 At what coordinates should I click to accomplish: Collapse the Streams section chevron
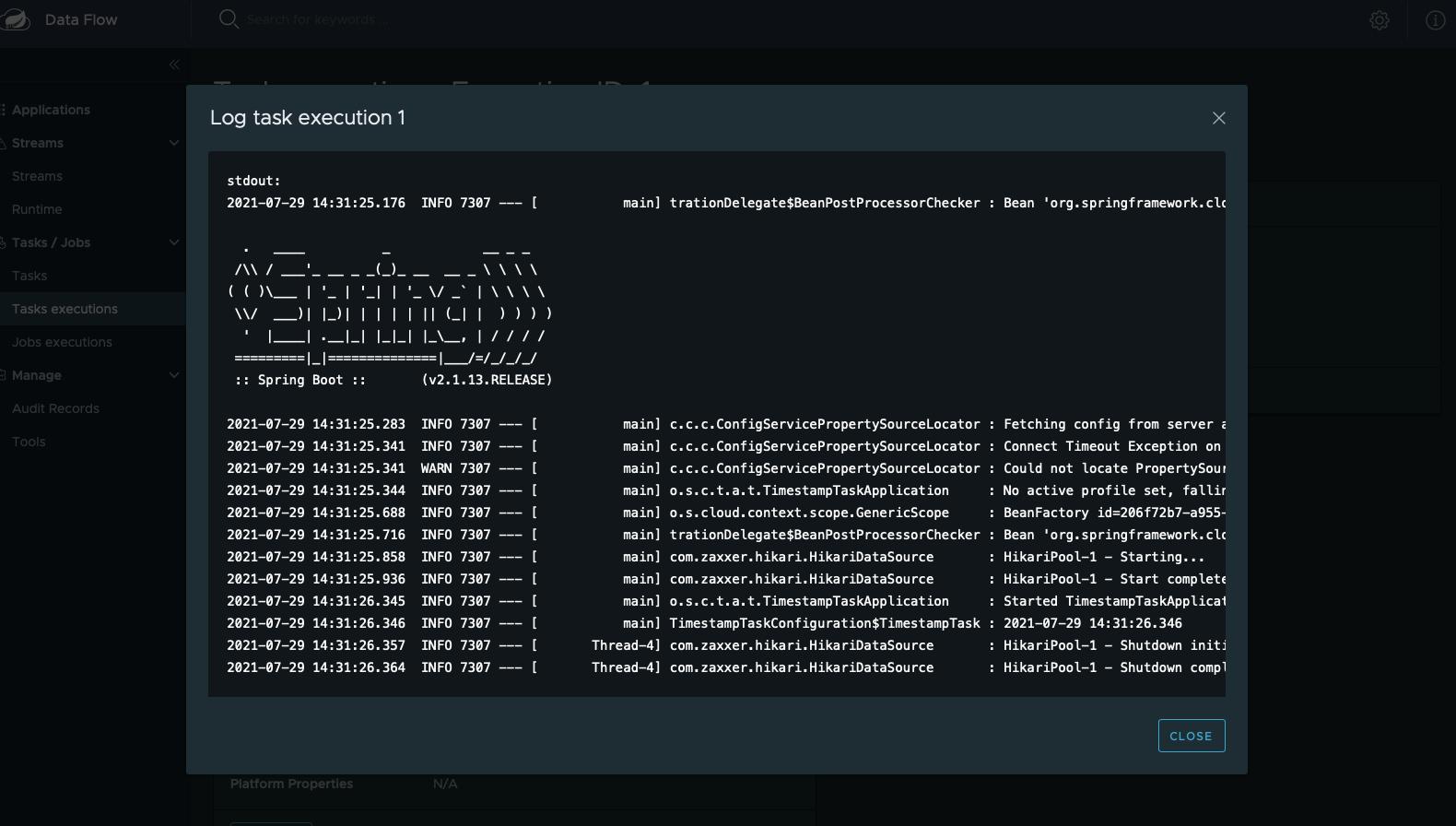coord(173,143)
